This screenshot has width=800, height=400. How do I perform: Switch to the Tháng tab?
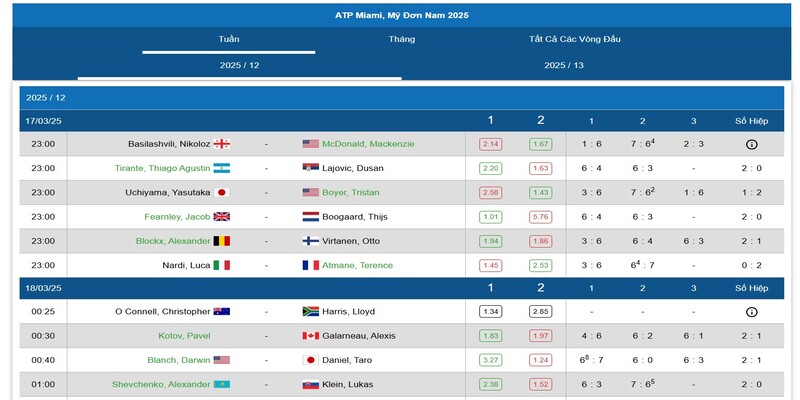tap(402, 39)
